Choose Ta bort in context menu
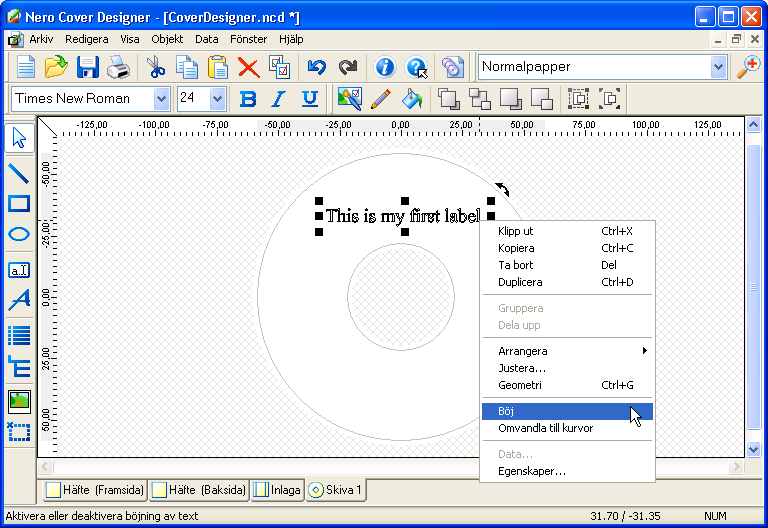This screenshot has height=528, width=768. pyautogui.click(x=567, y=265)
